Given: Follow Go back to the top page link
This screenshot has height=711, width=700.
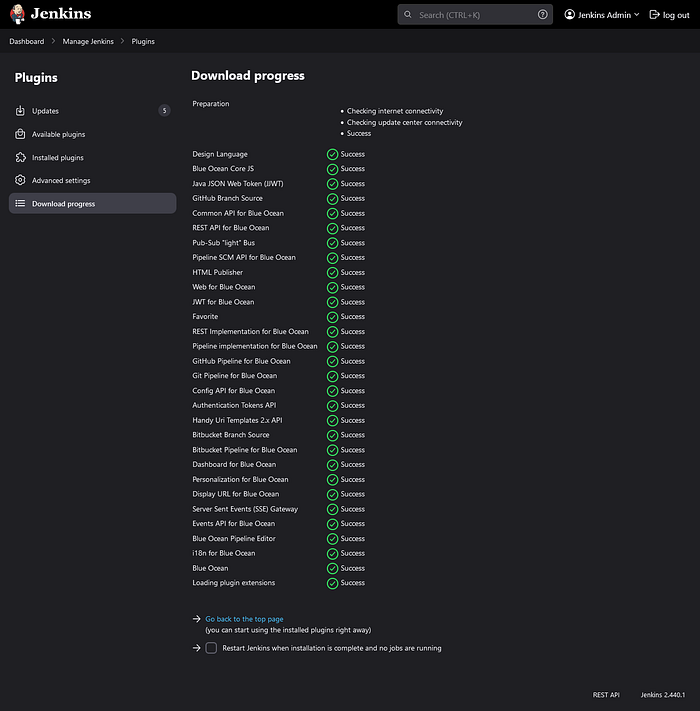Looking at the screenshot, I should point(244,619).
